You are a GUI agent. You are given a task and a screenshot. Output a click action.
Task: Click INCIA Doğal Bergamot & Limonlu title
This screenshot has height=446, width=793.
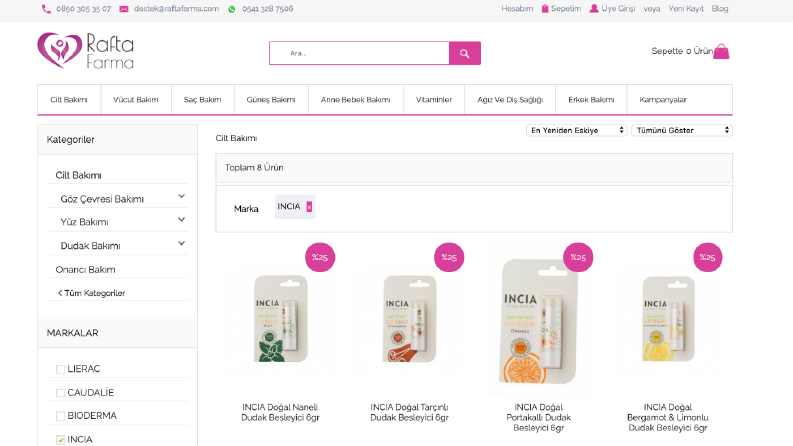[x=668, y=418]
